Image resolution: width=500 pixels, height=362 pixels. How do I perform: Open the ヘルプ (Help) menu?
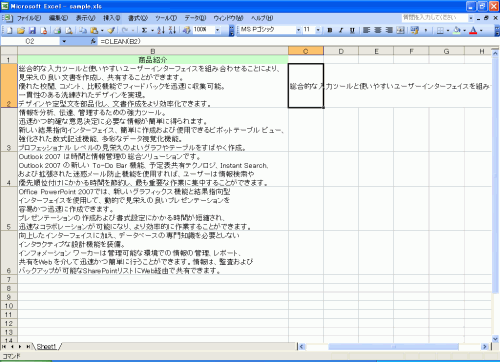pyautogui.click(x=262, y=18)
